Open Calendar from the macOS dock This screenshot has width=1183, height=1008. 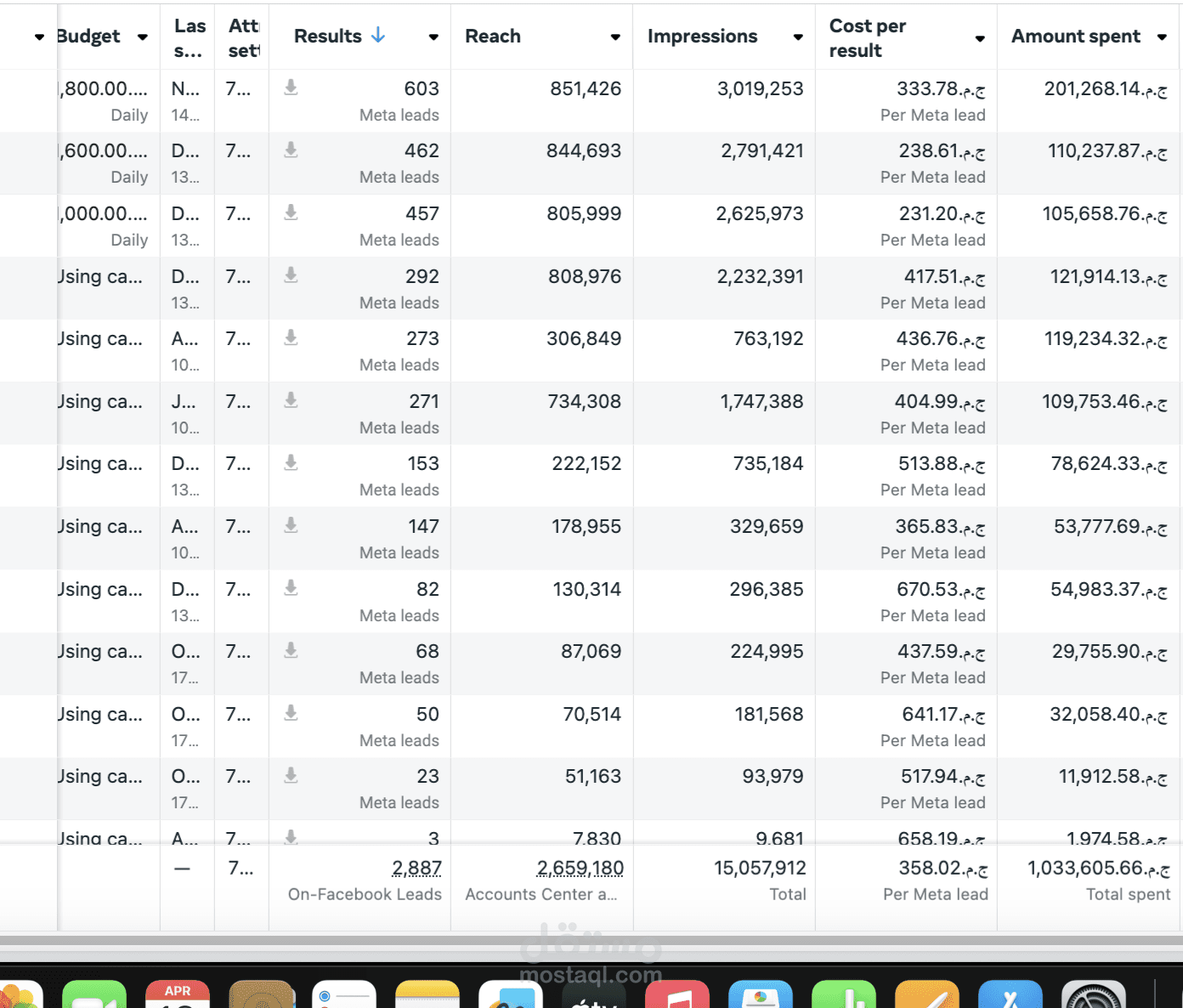178,994
